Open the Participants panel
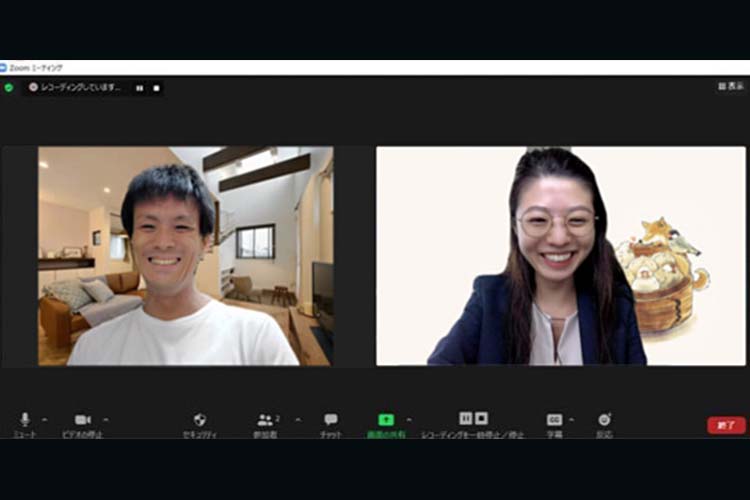 point(266,420)
